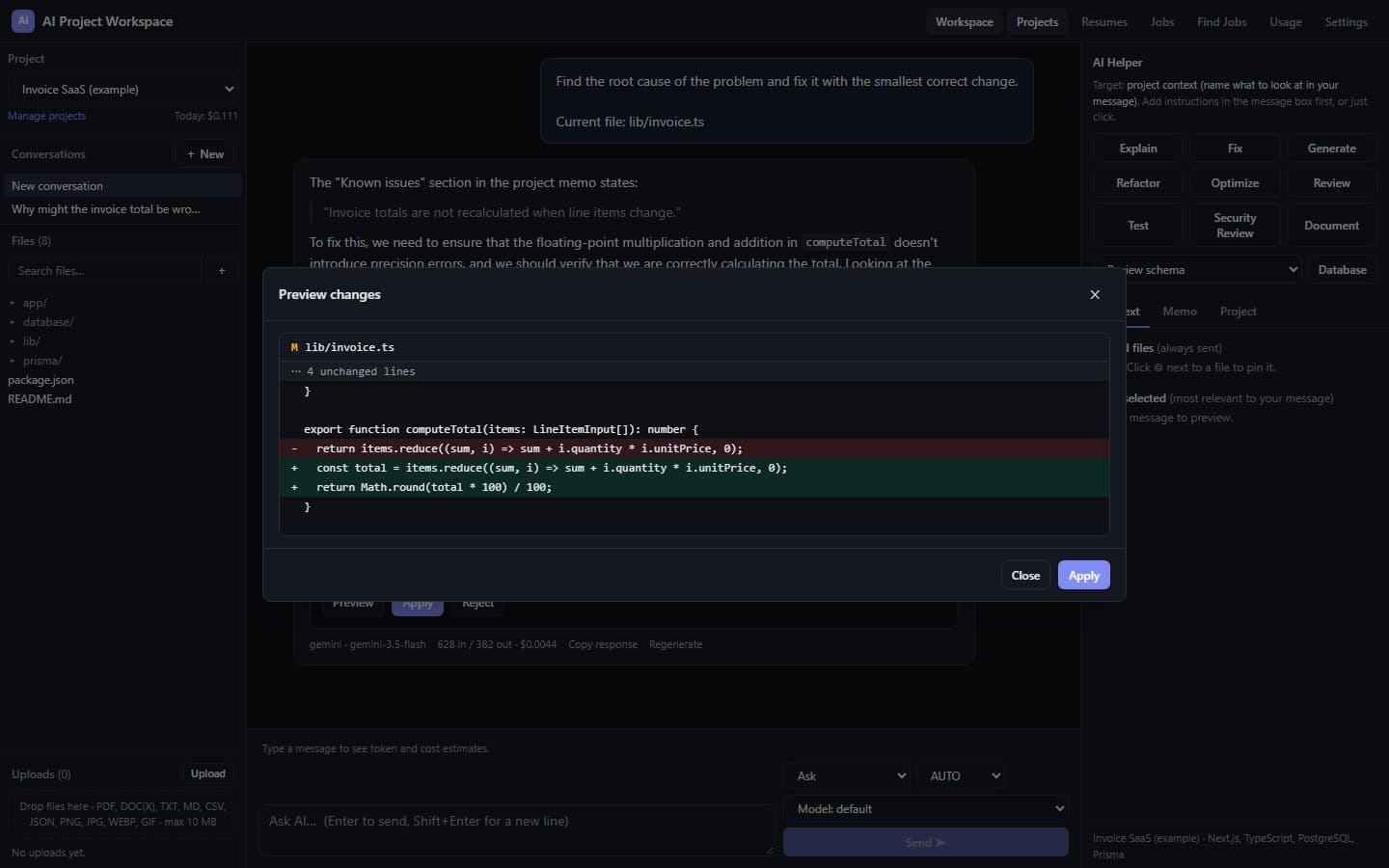Open the Jobs page
1389x868 pixels.
(x=1162, y=21)
